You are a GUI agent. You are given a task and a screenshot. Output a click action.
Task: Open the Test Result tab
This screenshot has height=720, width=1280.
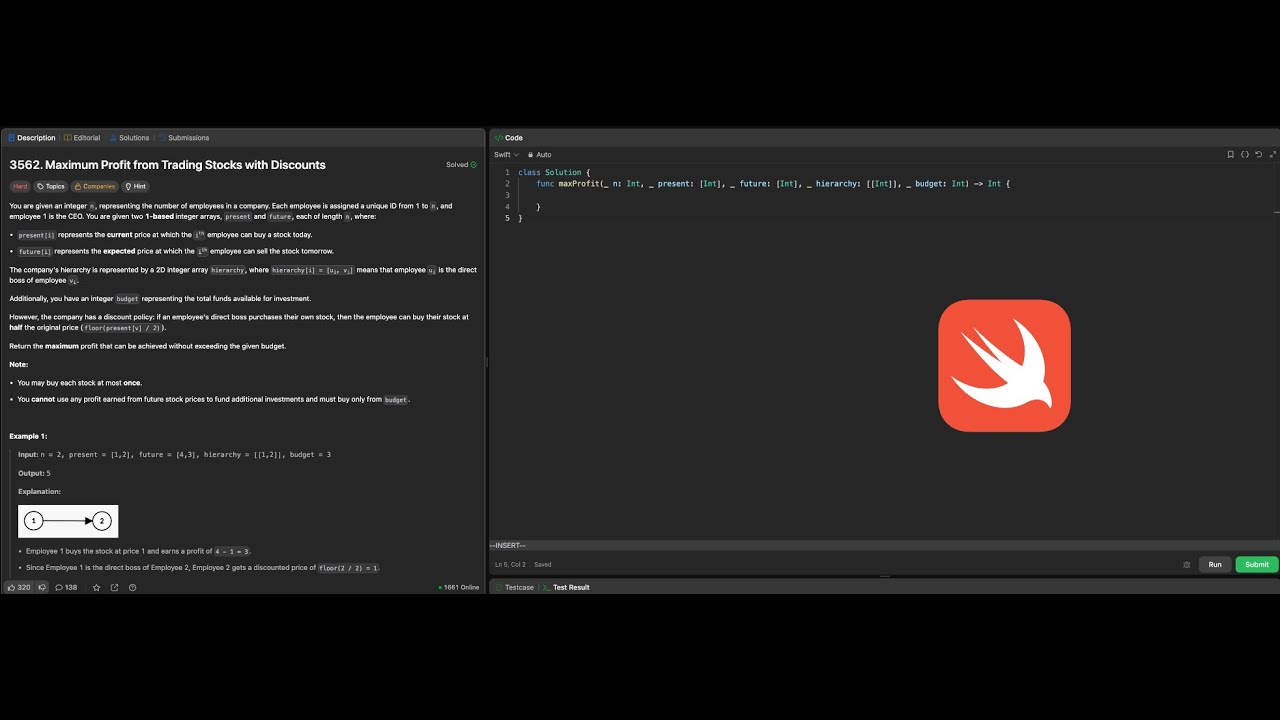point(566,587)
